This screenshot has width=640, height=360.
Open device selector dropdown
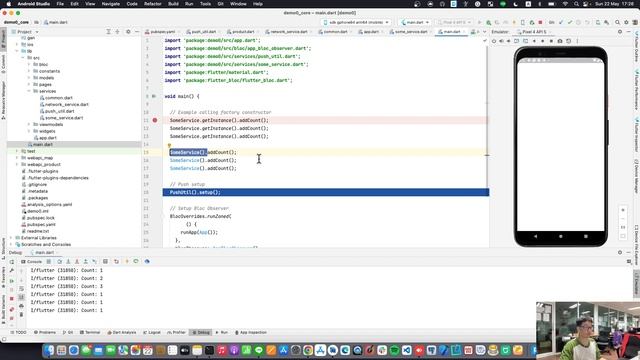click(x=356, y=22)
